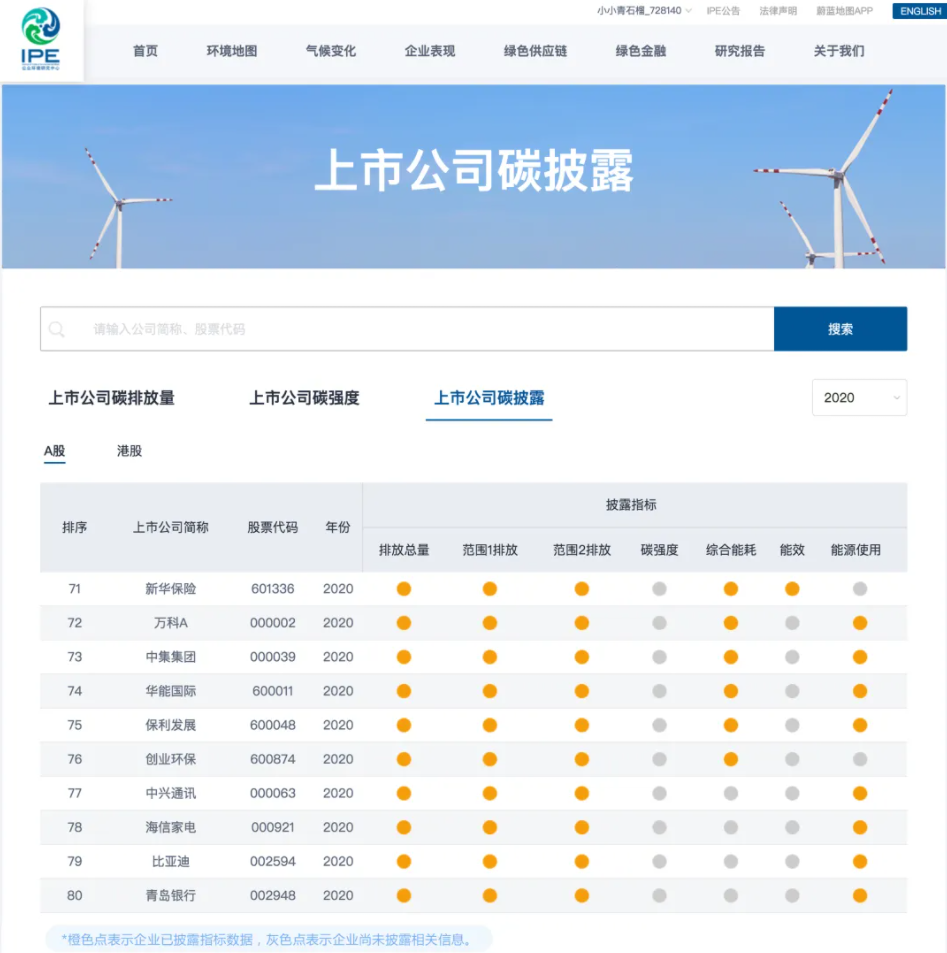
Task: Click 保利发展's orange 综合能耗 dot
Action: click(x=731, y=725)
